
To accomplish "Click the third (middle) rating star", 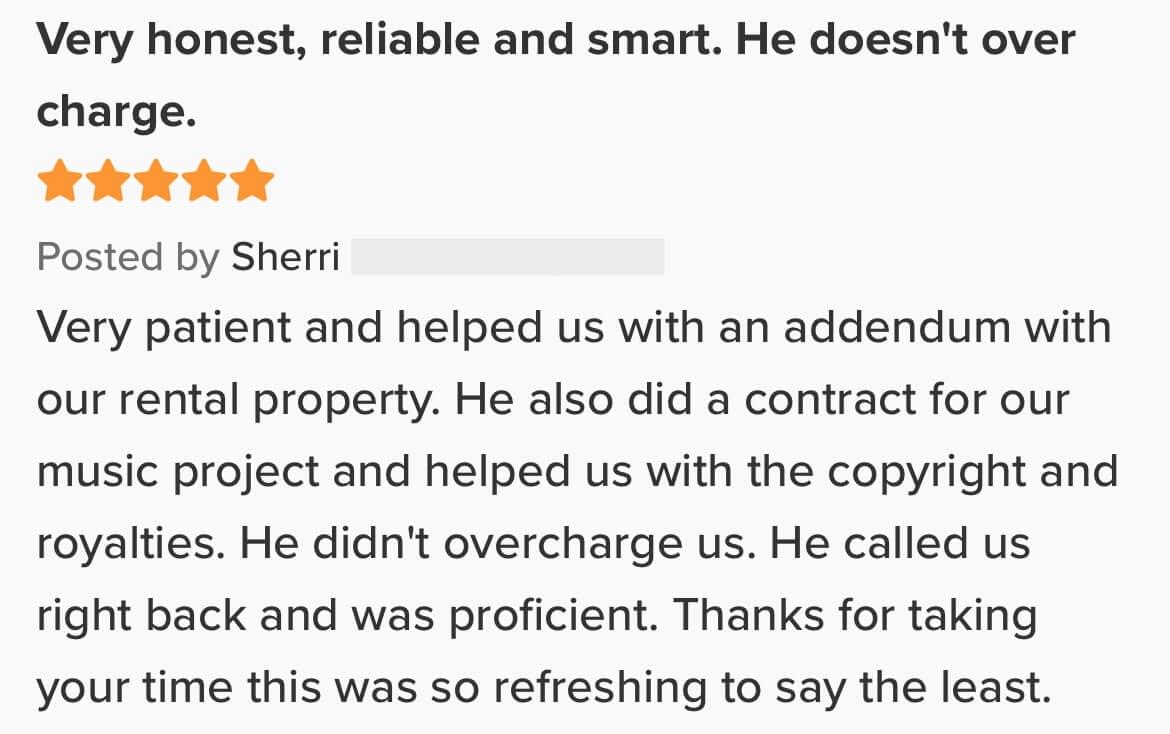I will point(156,182).
